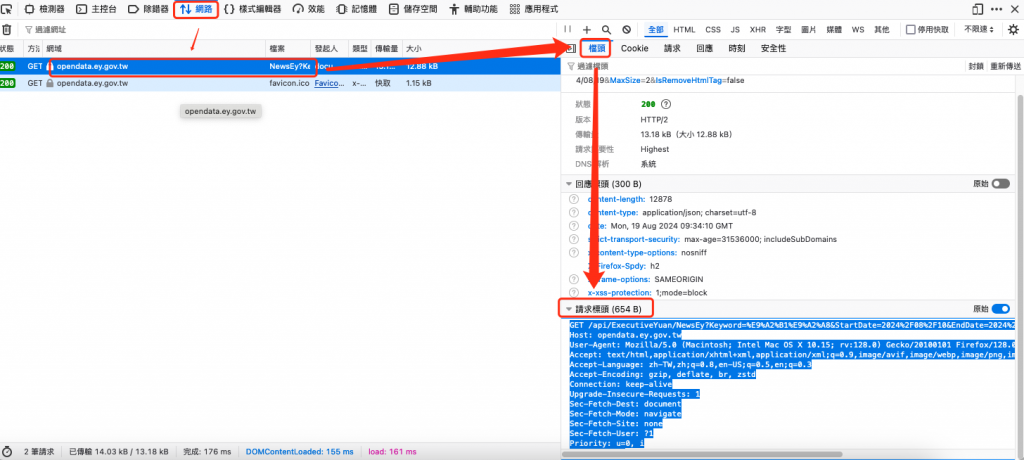The image size is (1024, 460).
Task: Click help icon for strict-transport-security header
Action: click(574, 239)
